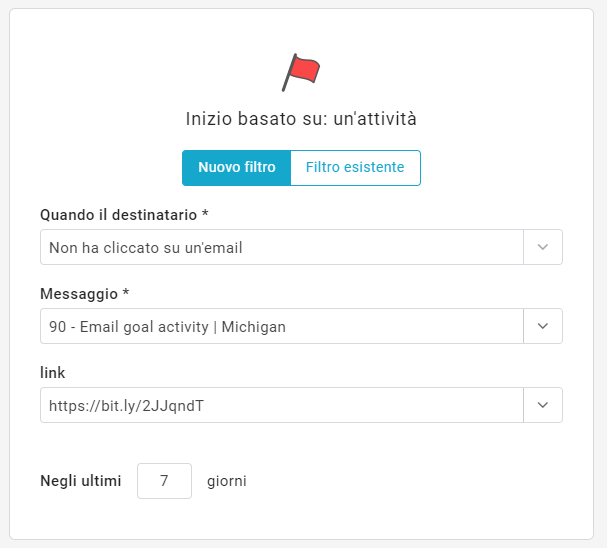Open the "Non ha cliccato su un'email" selector

(282, 247)
